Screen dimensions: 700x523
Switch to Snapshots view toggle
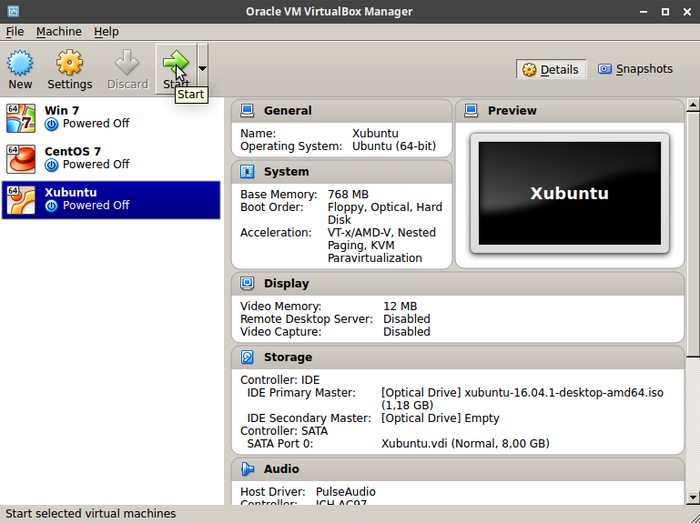pos(636,69)
